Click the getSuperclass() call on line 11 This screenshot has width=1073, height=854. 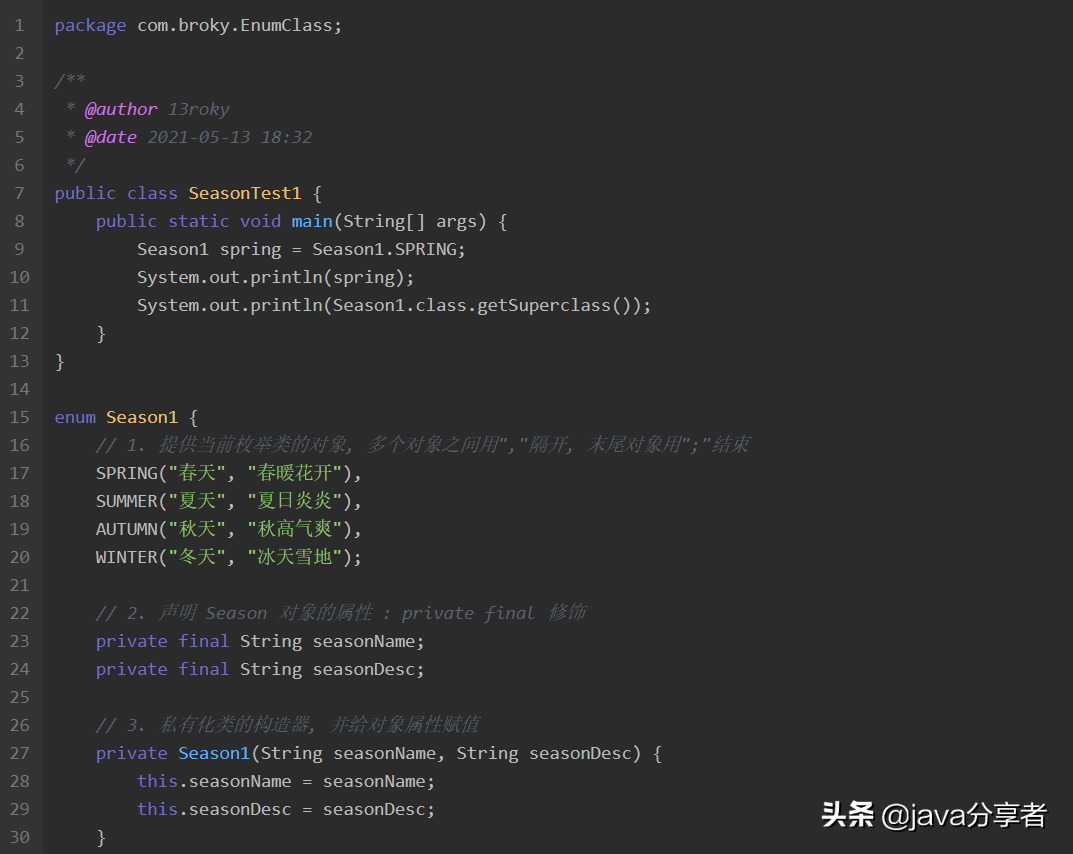[x=558, y=306]
